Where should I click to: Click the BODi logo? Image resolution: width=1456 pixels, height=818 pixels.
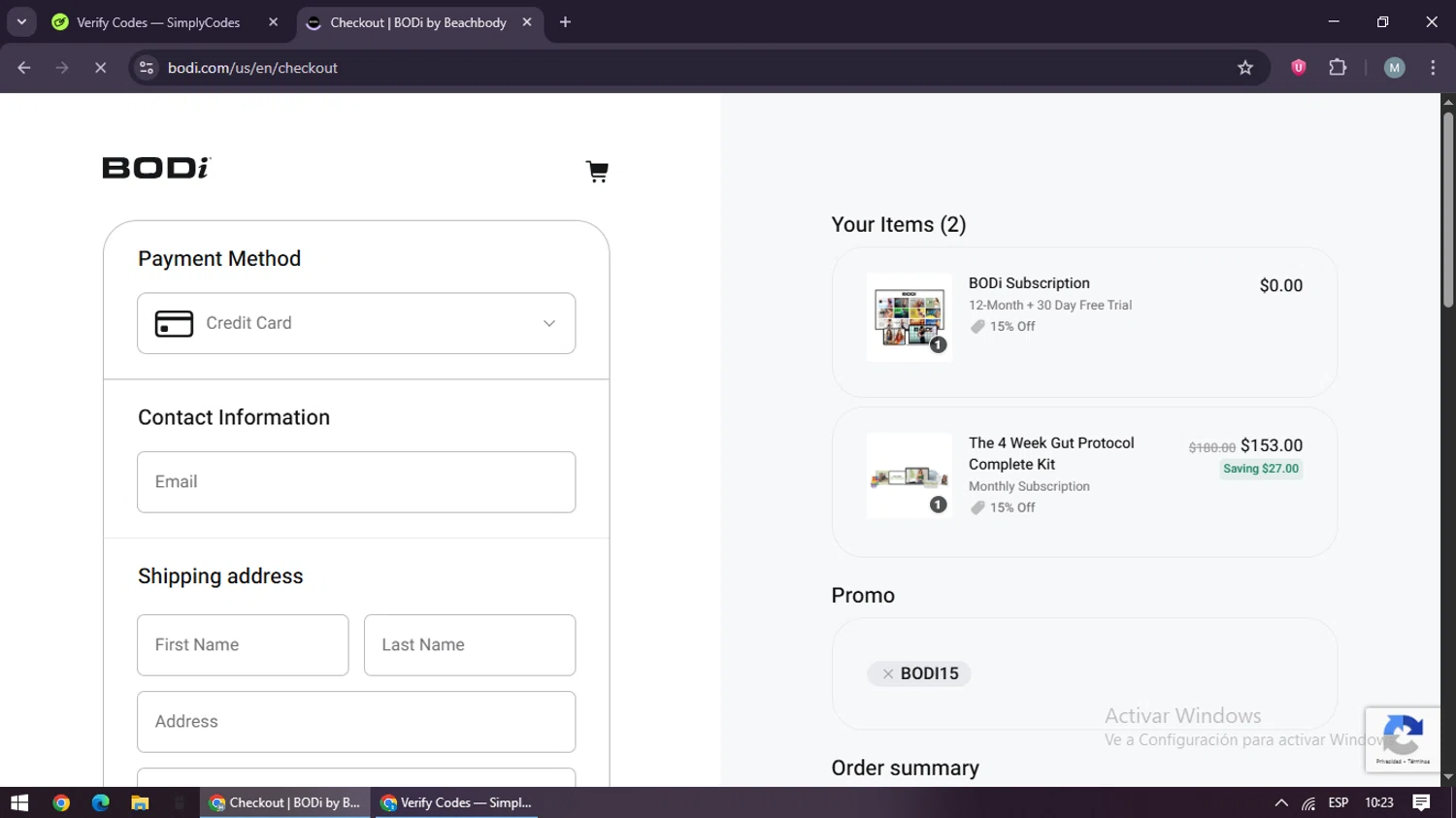tap(156, 168)
